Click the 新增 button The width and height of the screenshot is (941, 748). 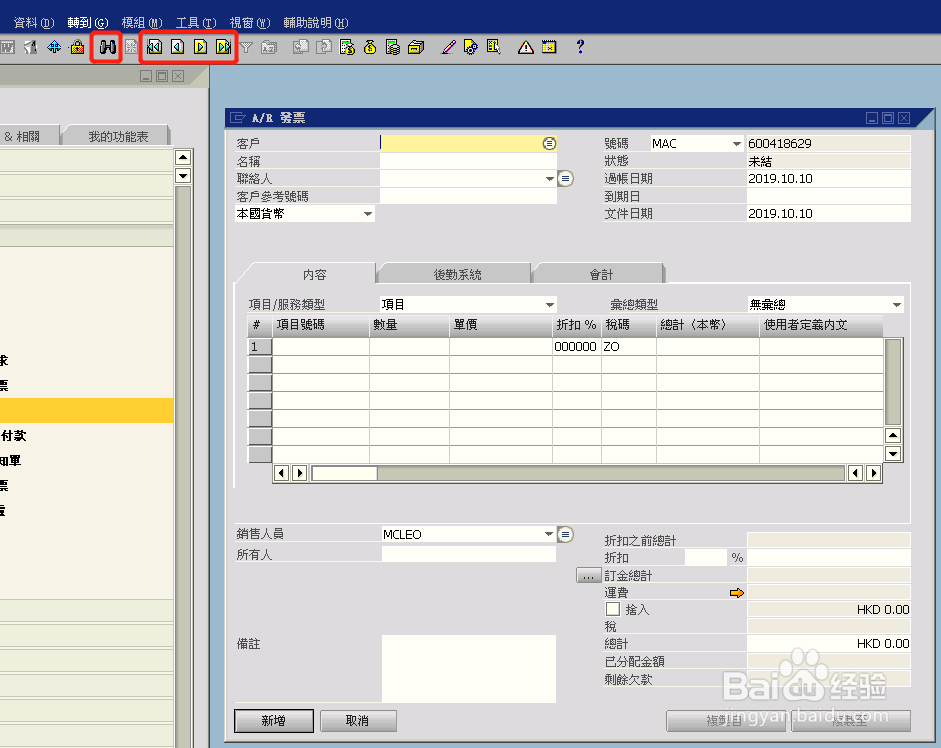[x=273, y=720]
